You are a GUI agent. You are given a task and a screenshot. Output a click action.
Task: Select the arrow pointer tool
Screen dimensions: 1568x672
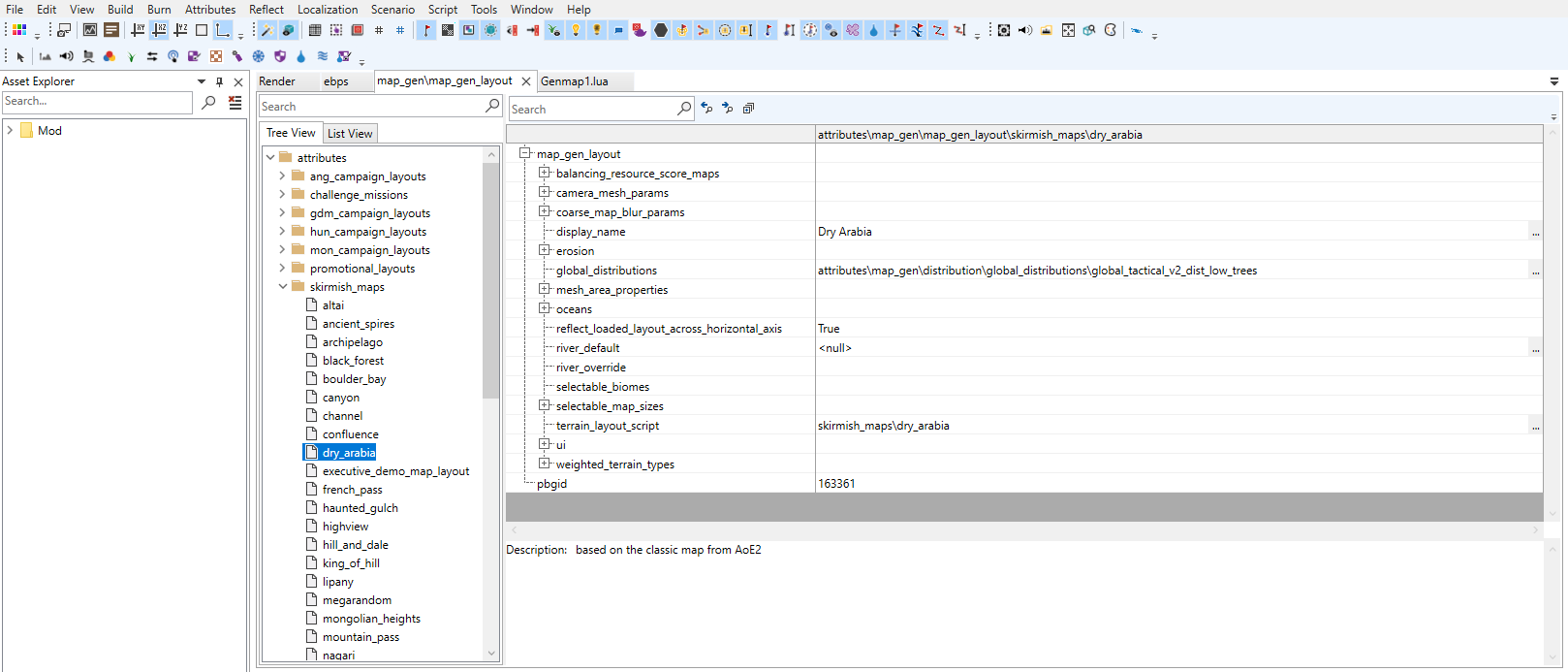(20, 56)
